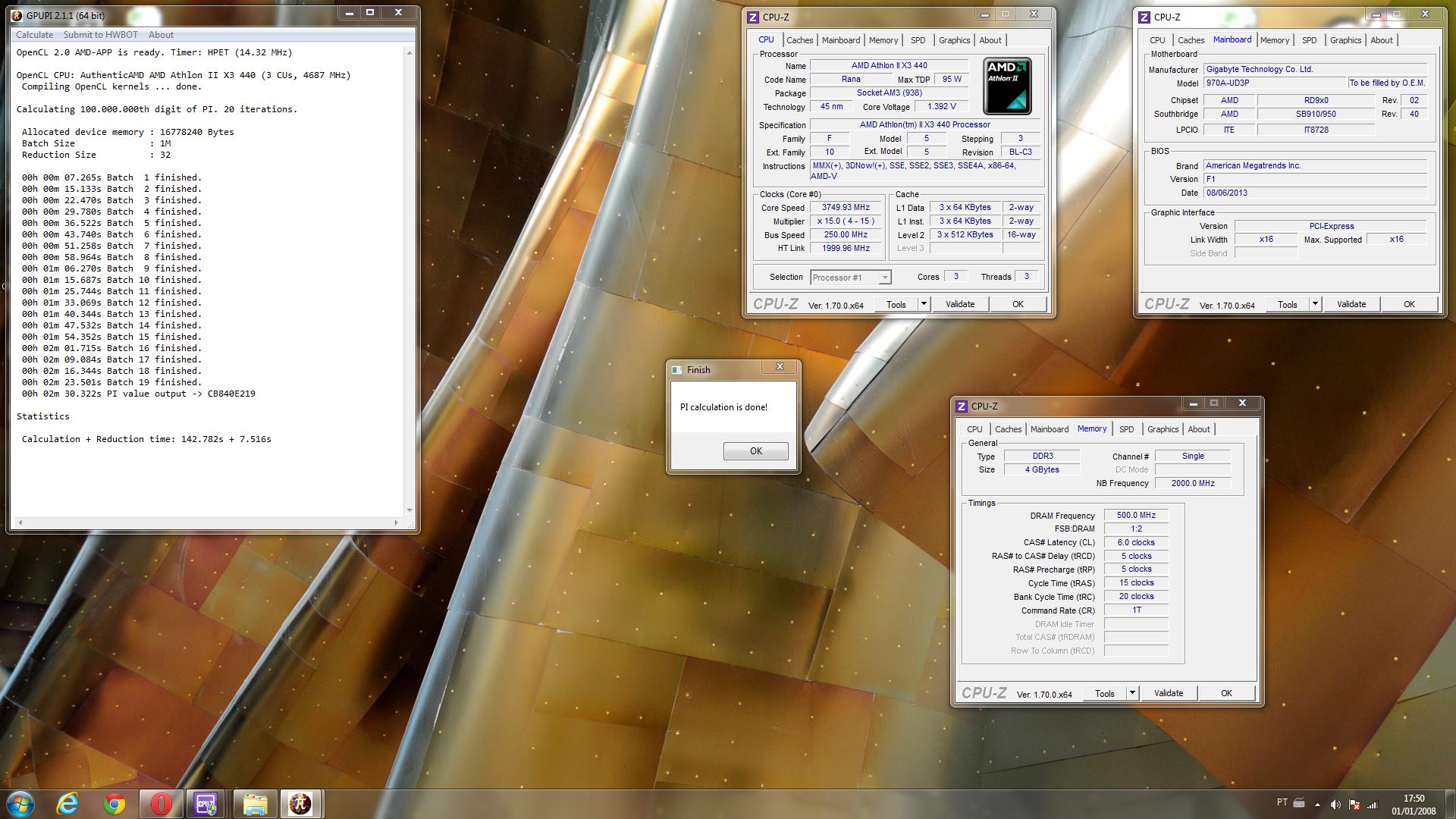The width and height of the screenshot is (1456, 819).
Task: Open Action Center flag tray icon
Action: point(1354,805)
